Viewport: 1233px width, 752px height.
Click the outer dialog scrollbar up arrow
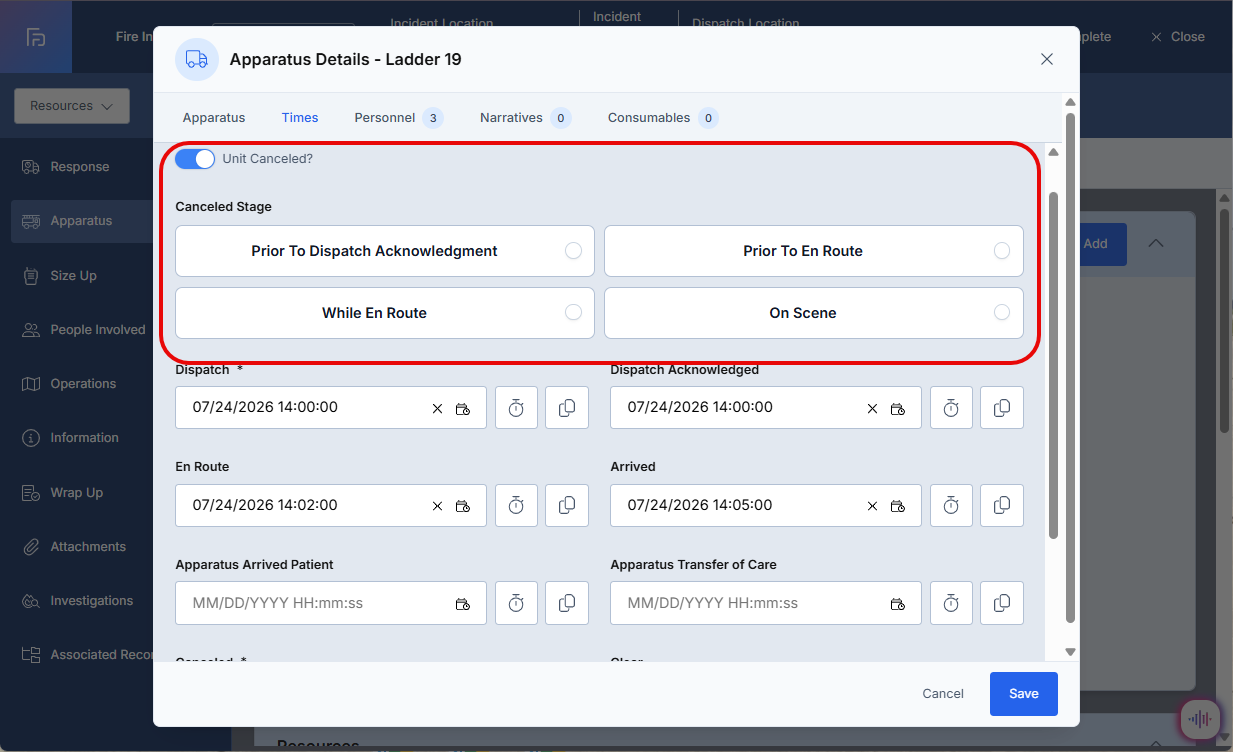[x=1070, y=102]
